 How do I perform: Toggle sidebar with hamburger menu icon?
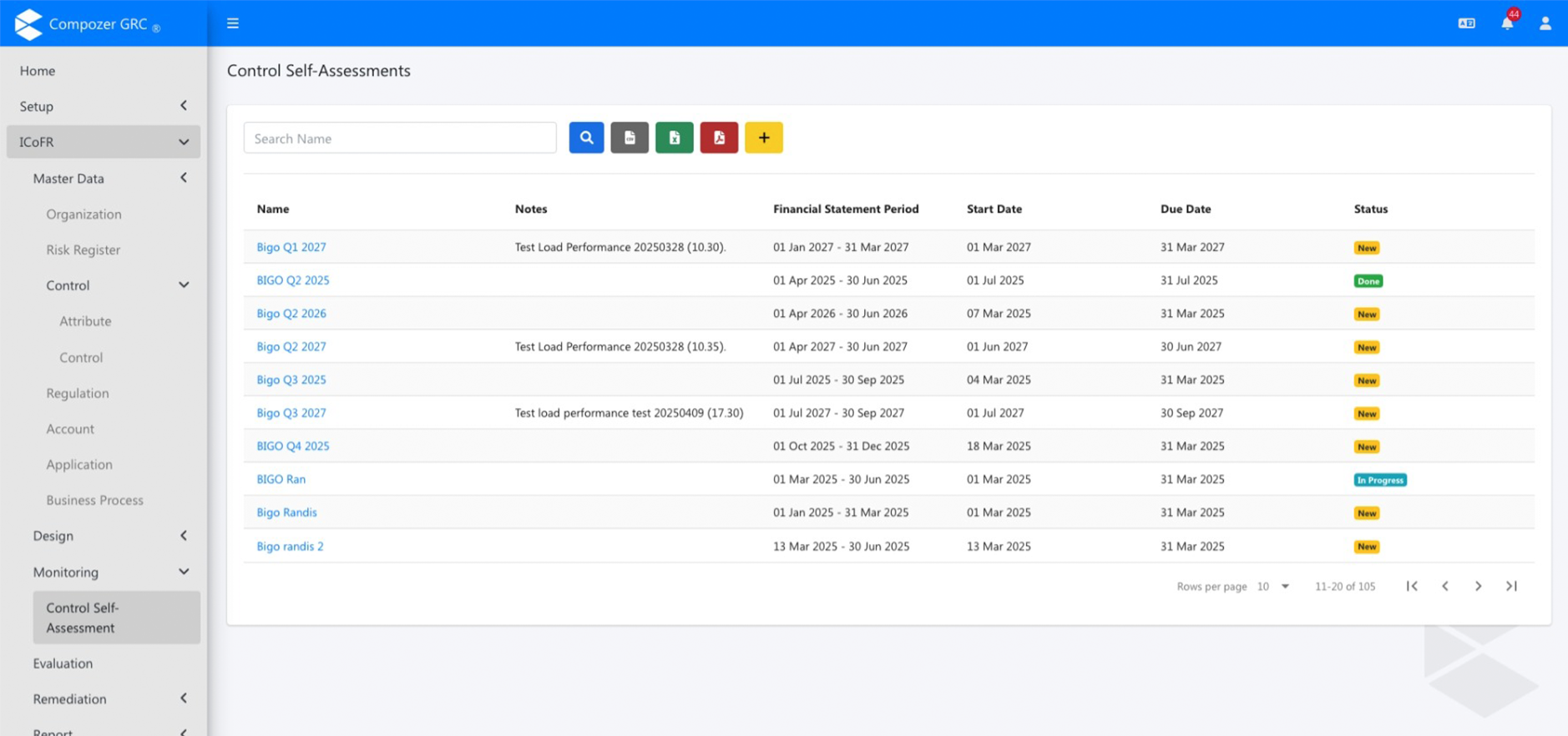tap(233, 23)
